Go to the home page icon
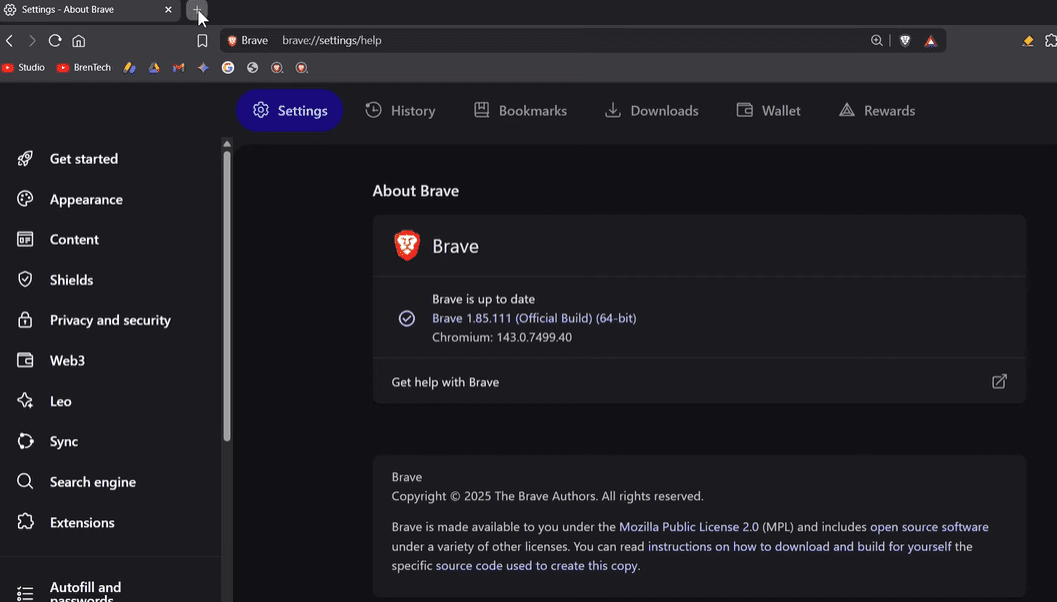 point(79,41)
